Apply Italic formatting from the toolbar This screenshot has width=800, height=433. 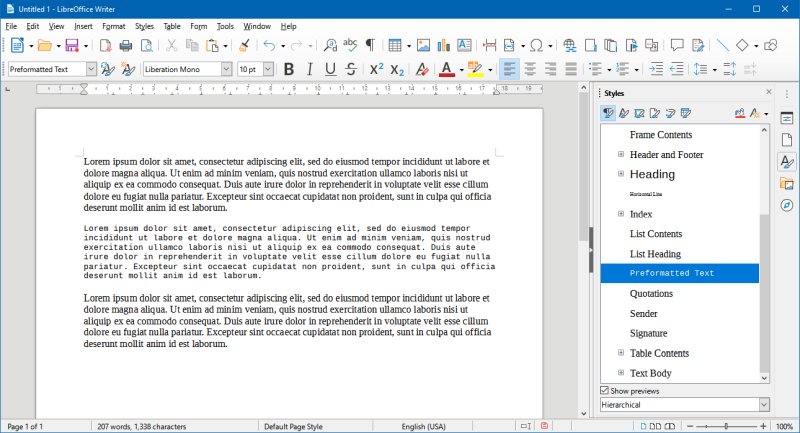(x=309, y=69)
